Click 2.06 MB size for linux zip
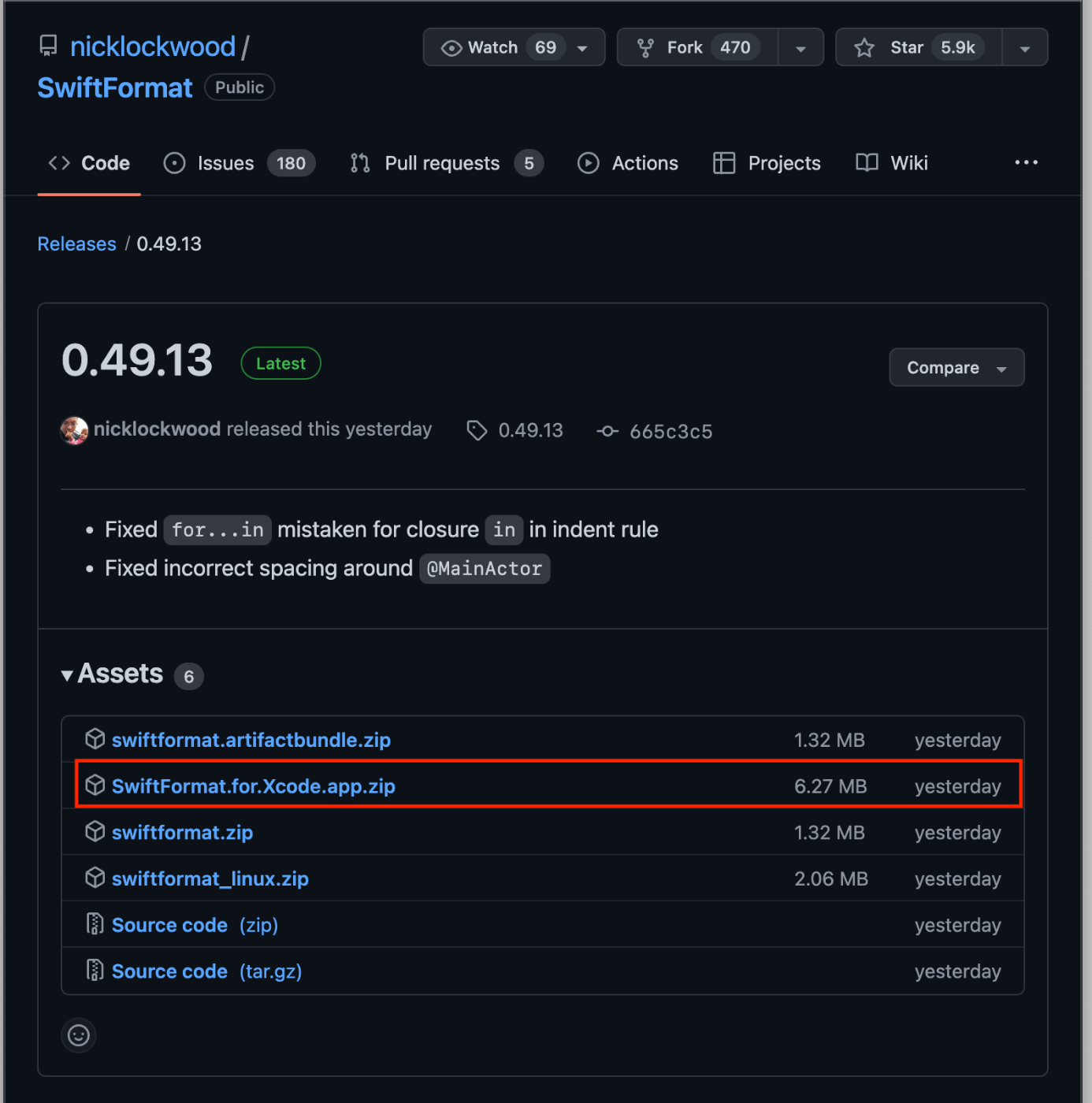Image resolution: width=1092 pixels, height=1103 pixels. 831,879
